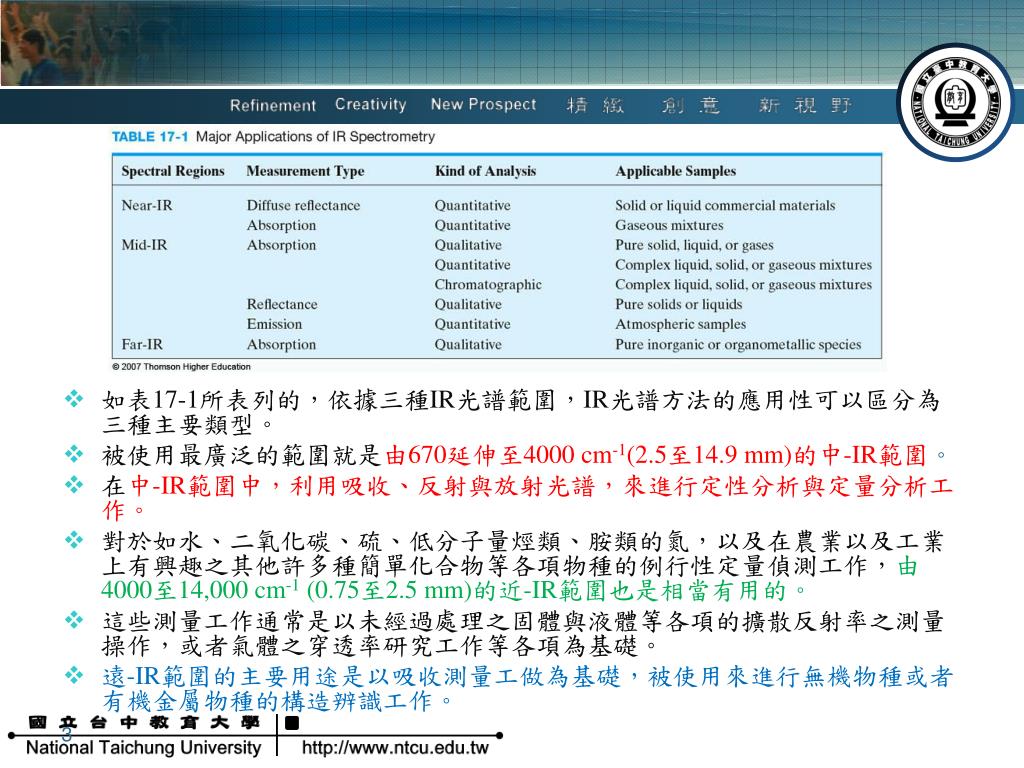Select the 'Near-IR' table cell

pos(147,205)
